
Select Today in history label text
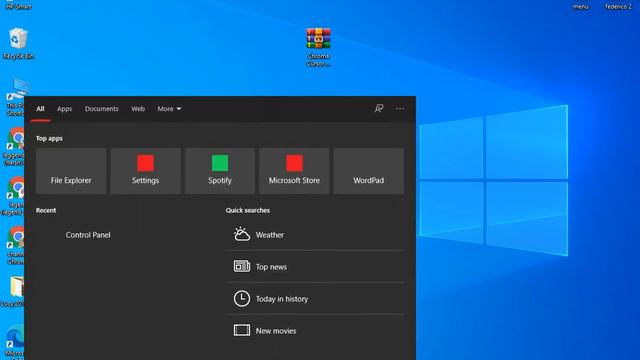coord(282,299)
